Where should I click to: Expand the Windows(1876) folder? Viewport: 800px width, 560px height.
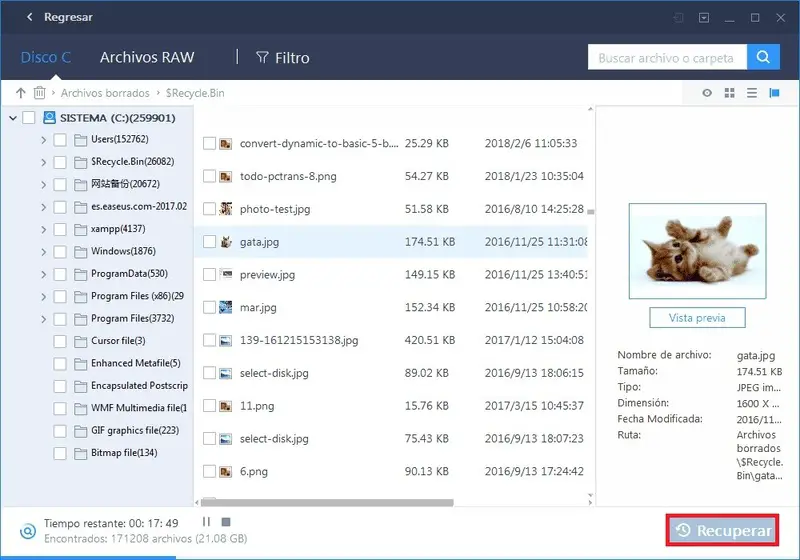click(x=43, y=252)
